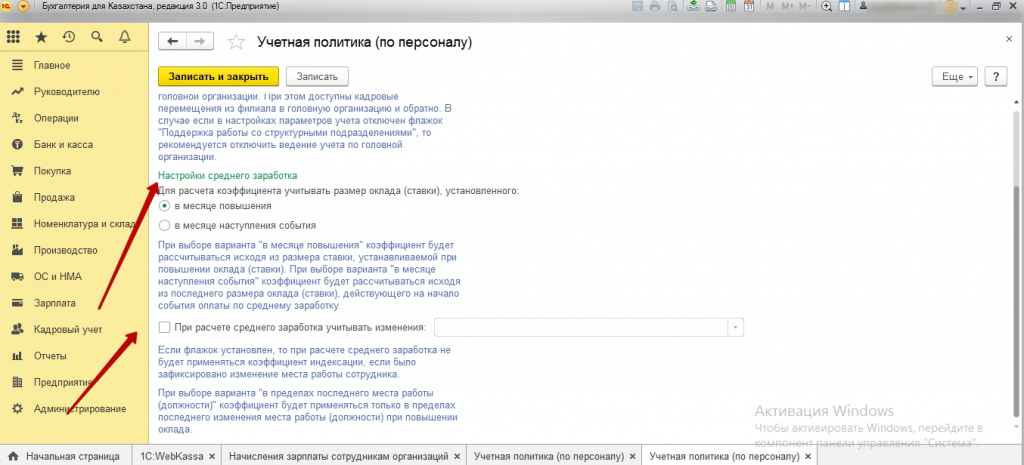Open the calculator icon in title bar
This screenshot has height=465, width=1024.
(731, 6)
